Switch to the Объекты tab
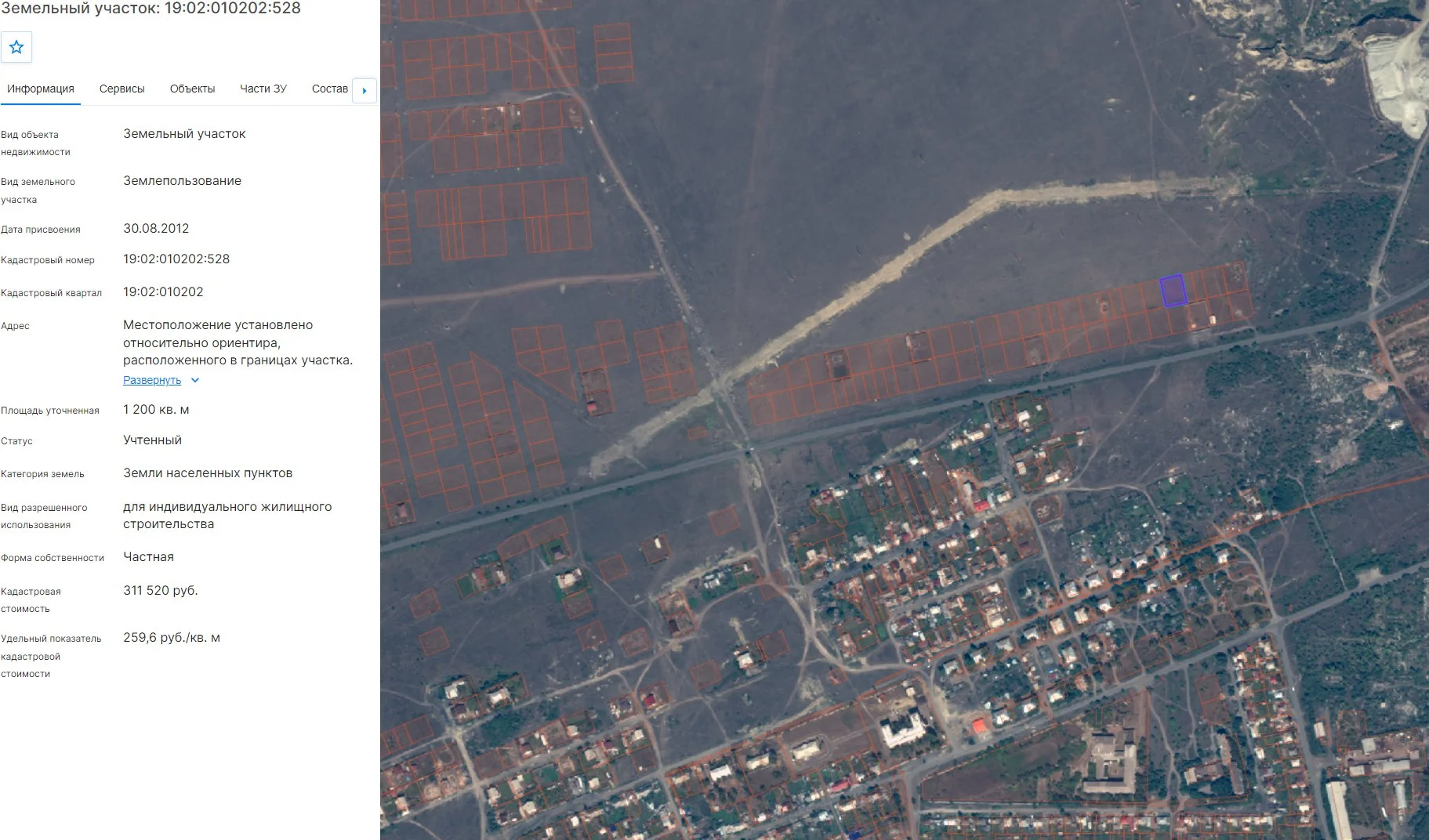This screenshot has width=1429, height=840. tap(192, 89)
